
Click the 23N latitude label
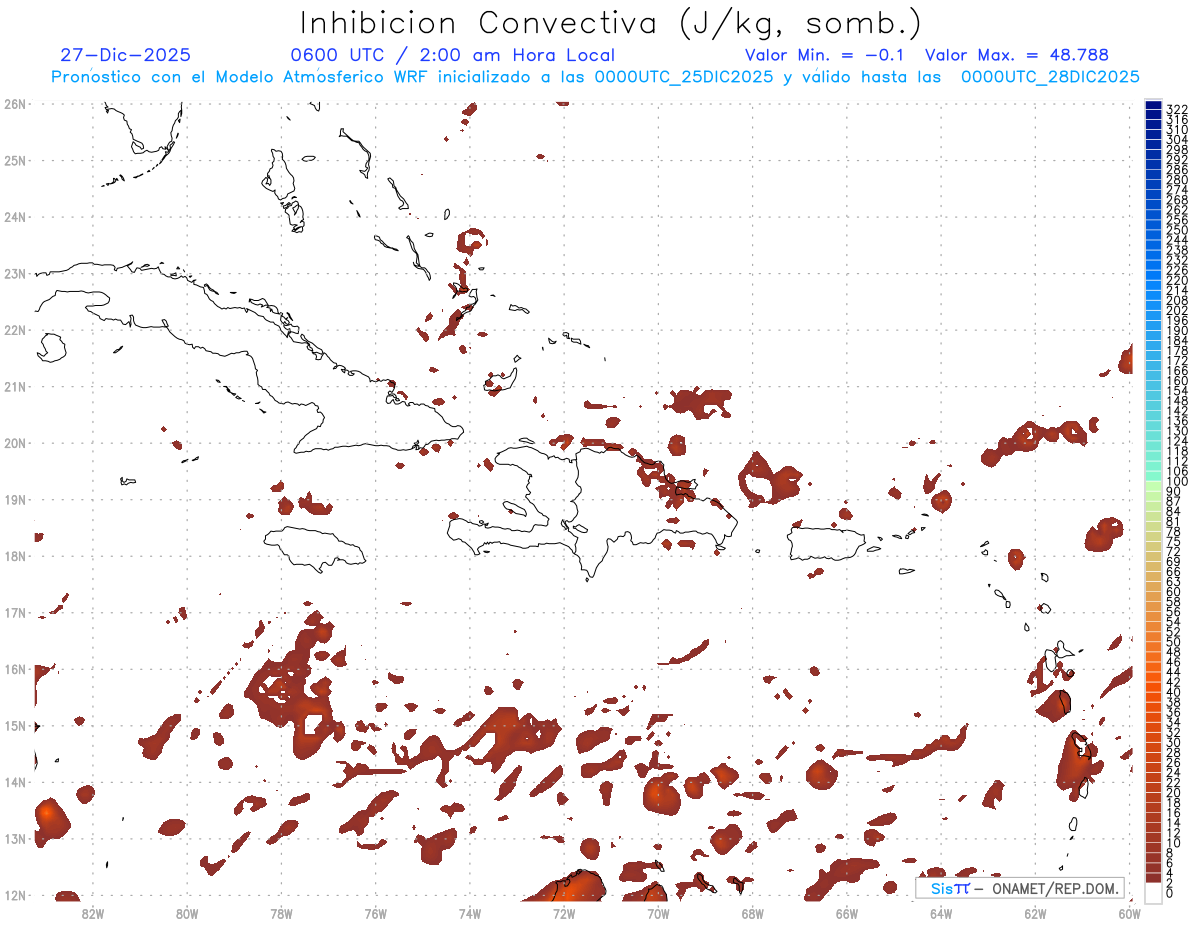pyautogui.click(x=15, y=273)
